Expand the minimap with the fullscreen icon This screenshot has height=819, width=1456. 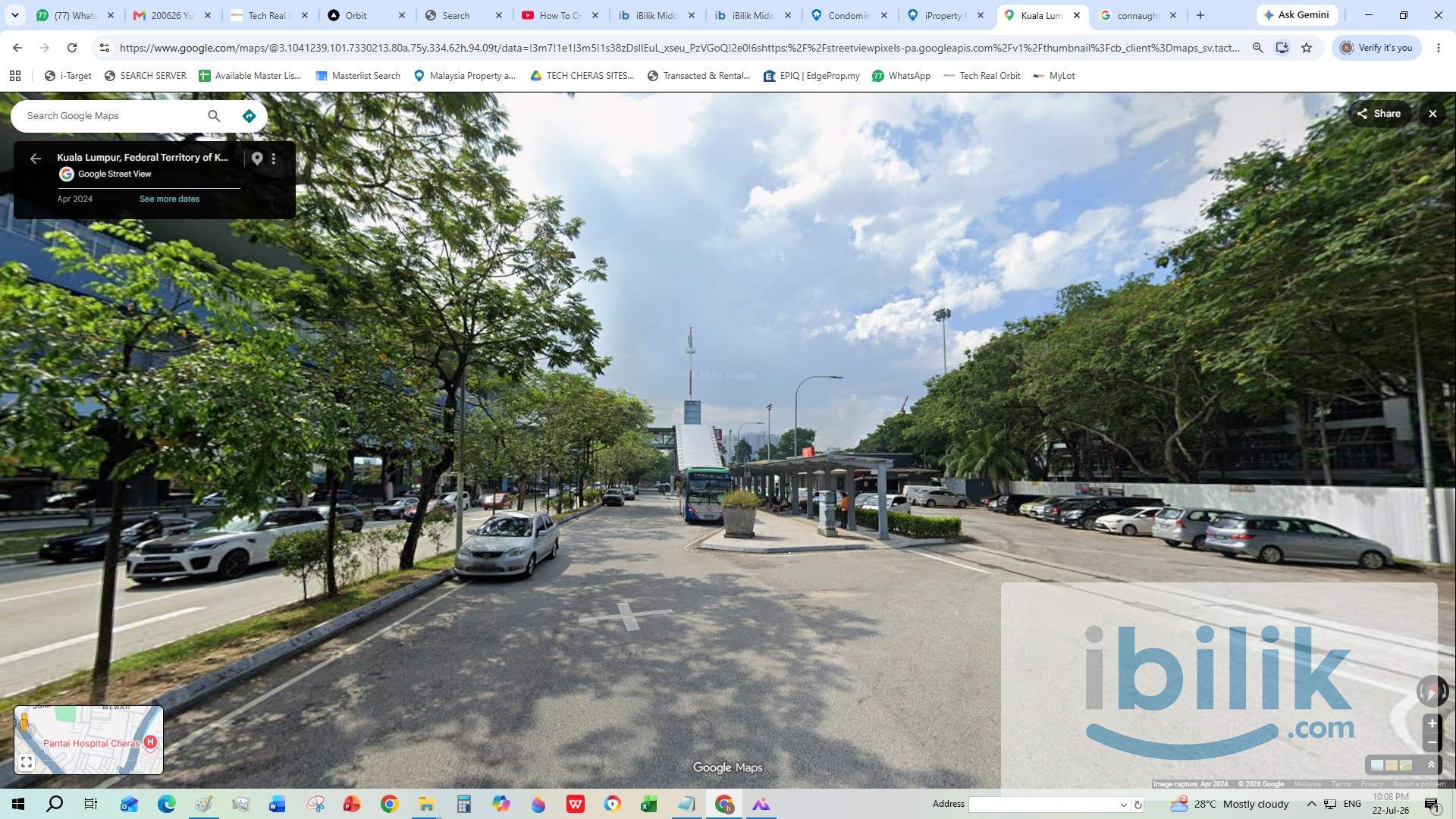[x=27, y=762]
